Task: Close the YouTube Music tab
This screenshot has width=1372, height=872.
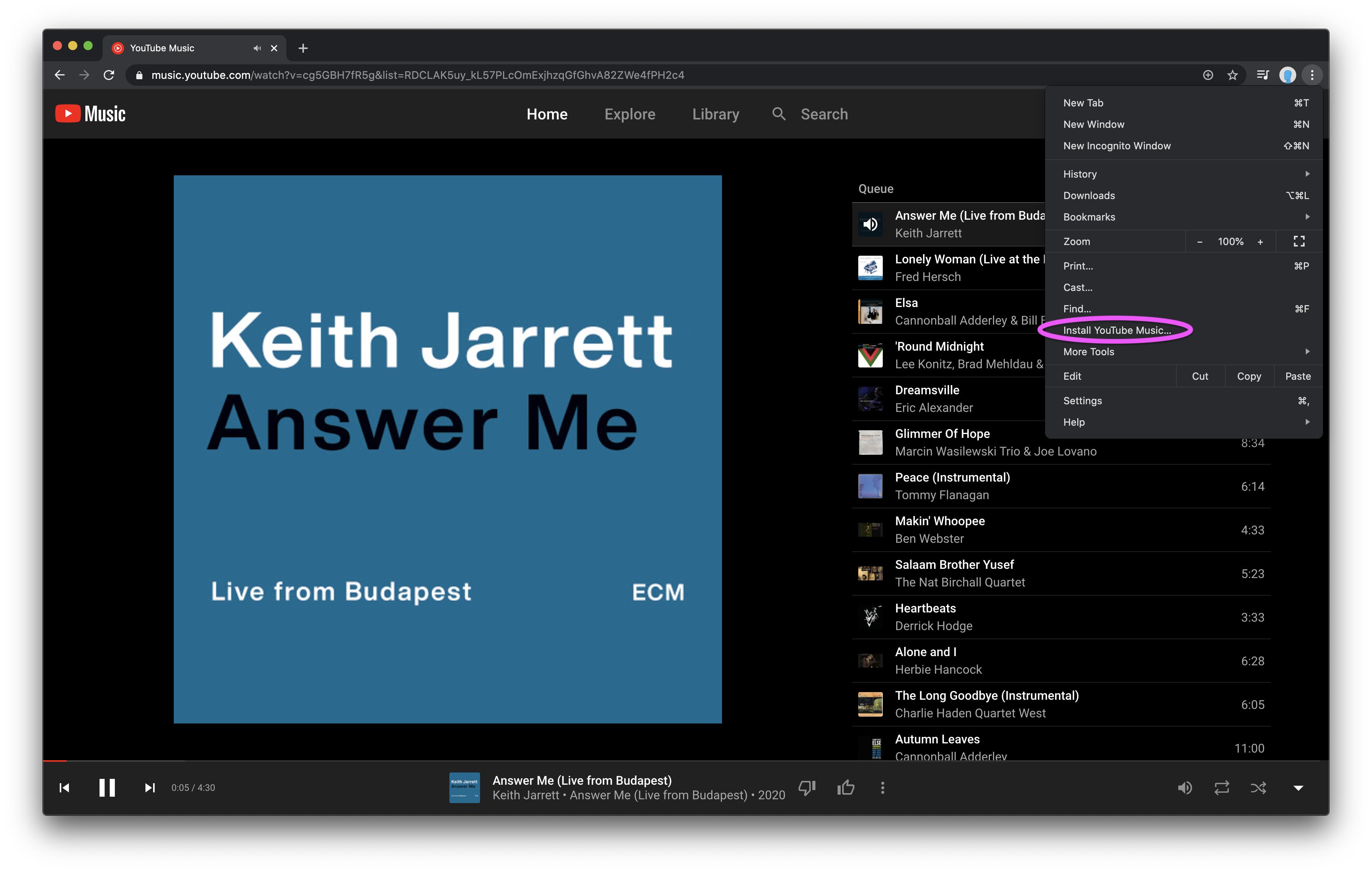Action: pos(274,48)
